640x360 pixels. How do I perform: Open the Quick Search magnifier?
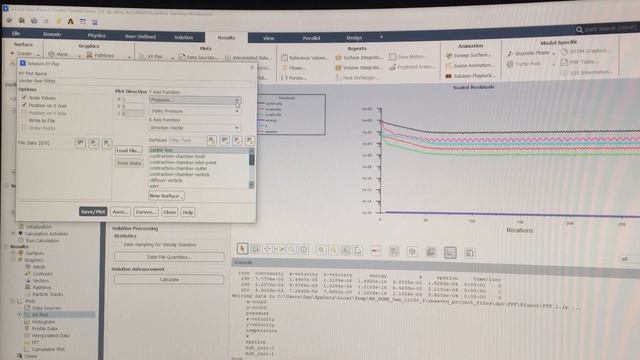coord(580,29)
